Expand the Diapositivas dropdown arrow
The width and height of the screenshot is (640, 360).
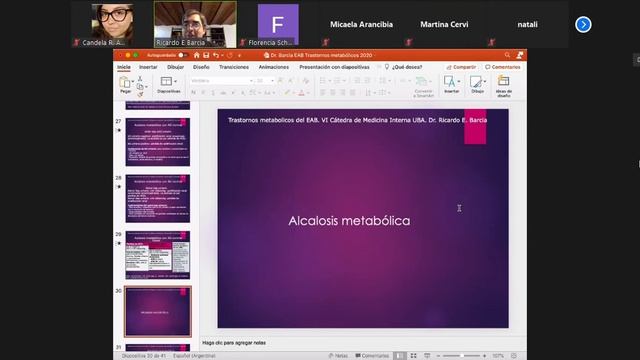[175, 82]
